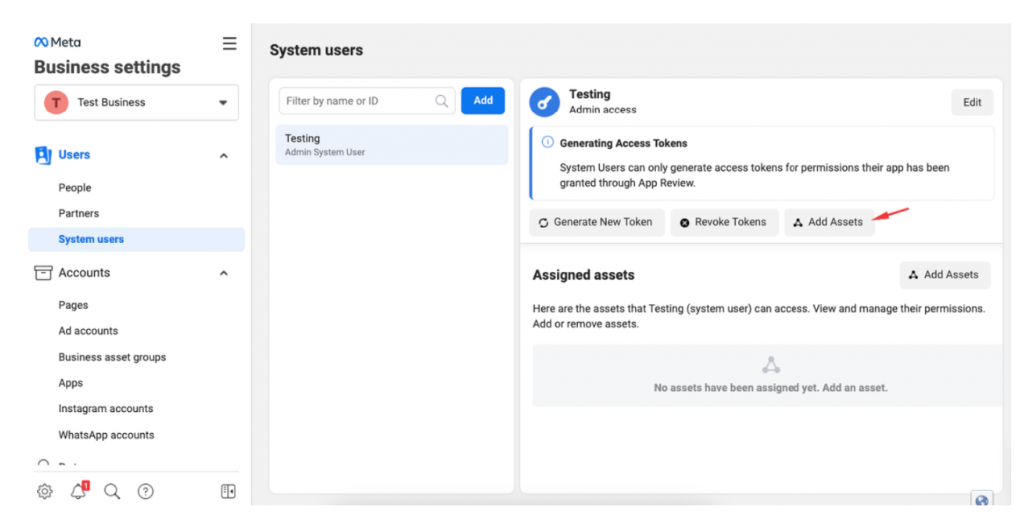This screenshot has width=1024, height=515.
Task: Open Business asset groups
Action: coord(112,357)
